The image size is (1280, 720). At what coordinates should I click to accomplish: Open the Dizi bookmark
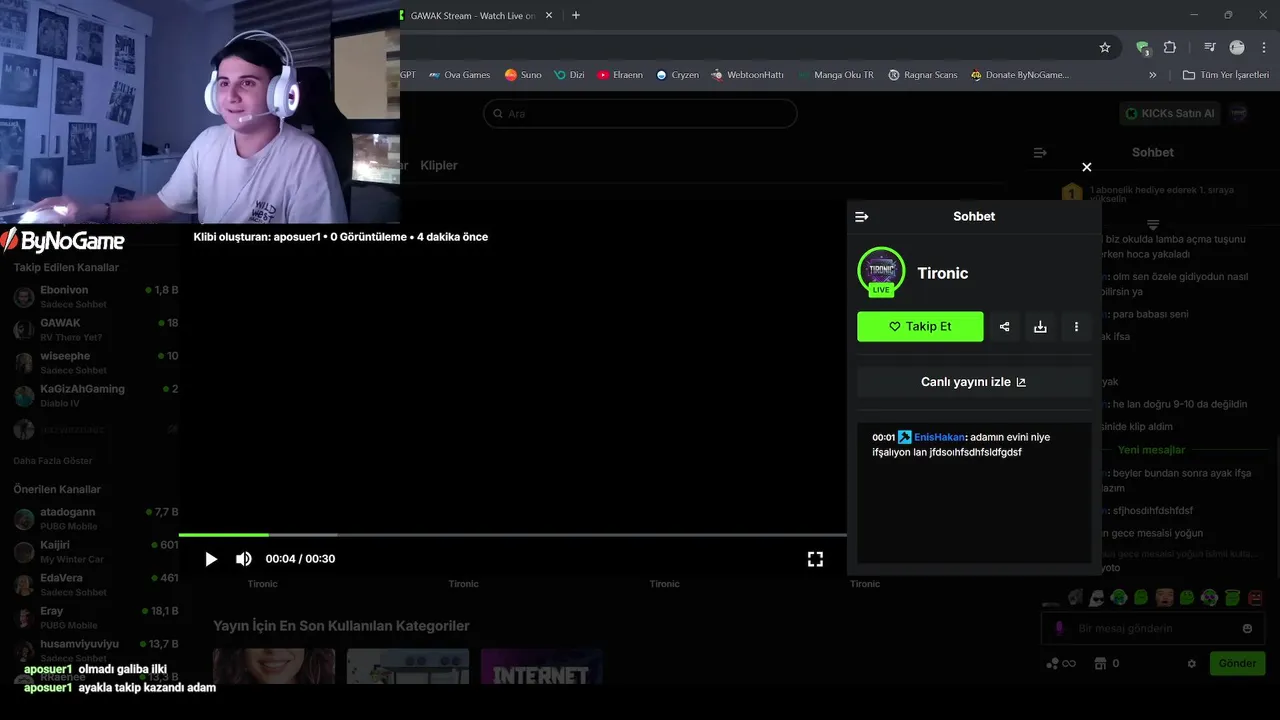[x=569, y=75]
